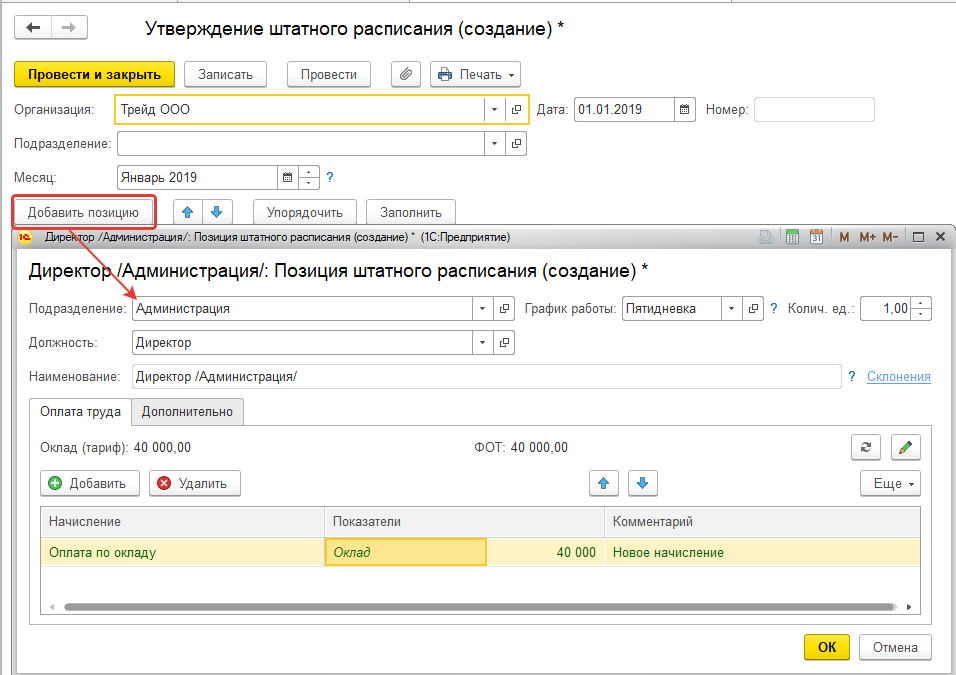Click the Склонения link
Image resolution: width=956 pixels, height=675 pixels.
tap(898, 377)
